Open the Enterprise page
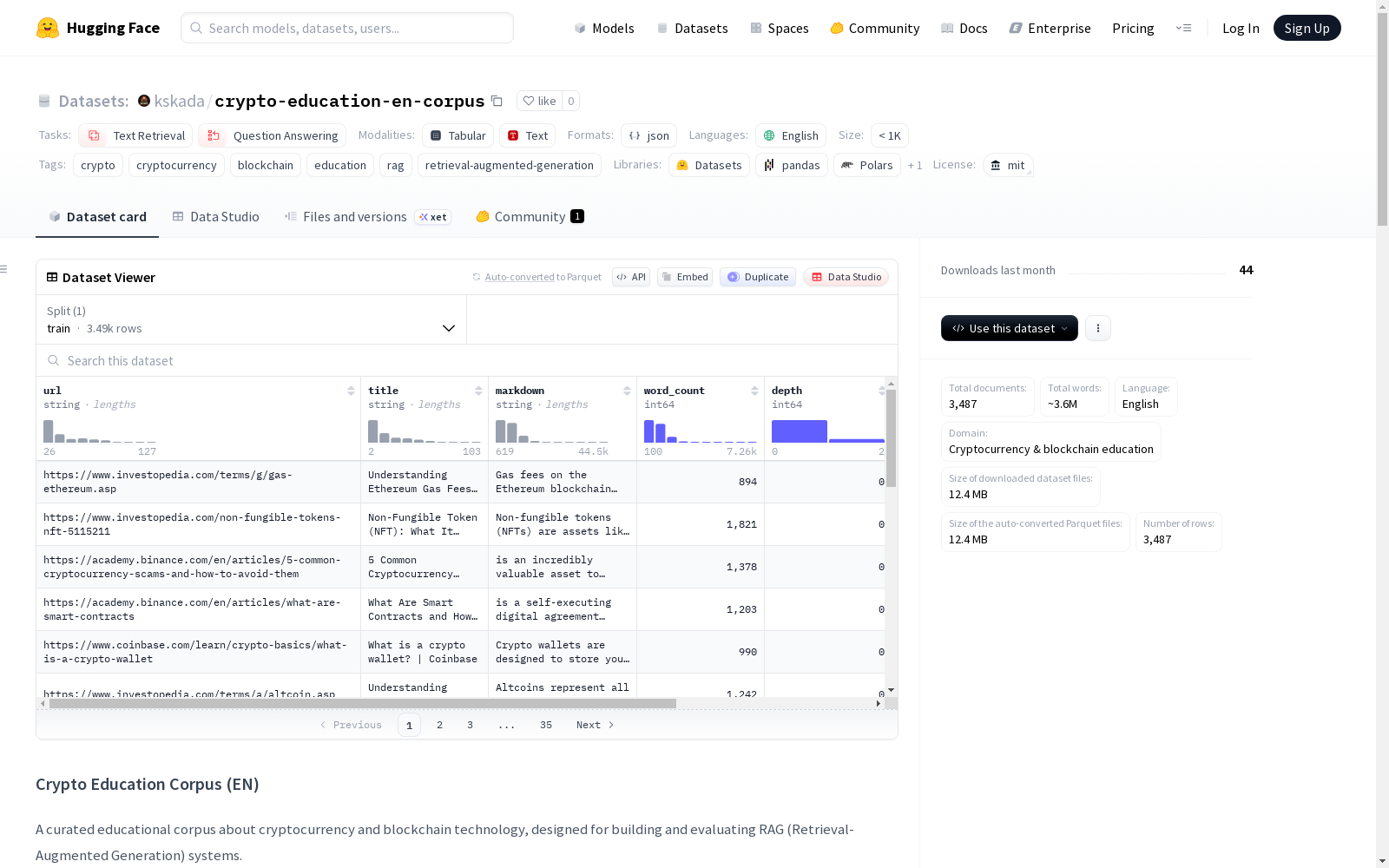The image size is (1389, 868). [1050, 28]
